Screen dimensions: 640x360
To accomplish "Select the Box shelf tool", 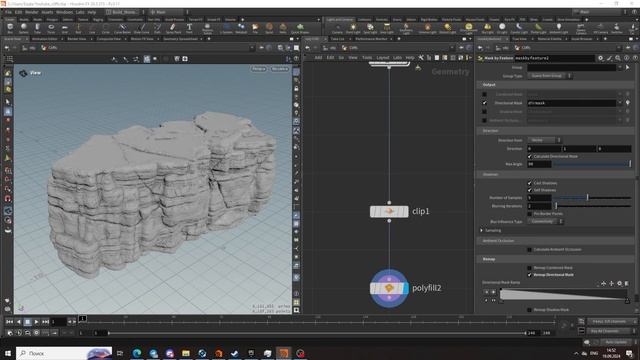I will pyautogui.click(x=10, y=28).
